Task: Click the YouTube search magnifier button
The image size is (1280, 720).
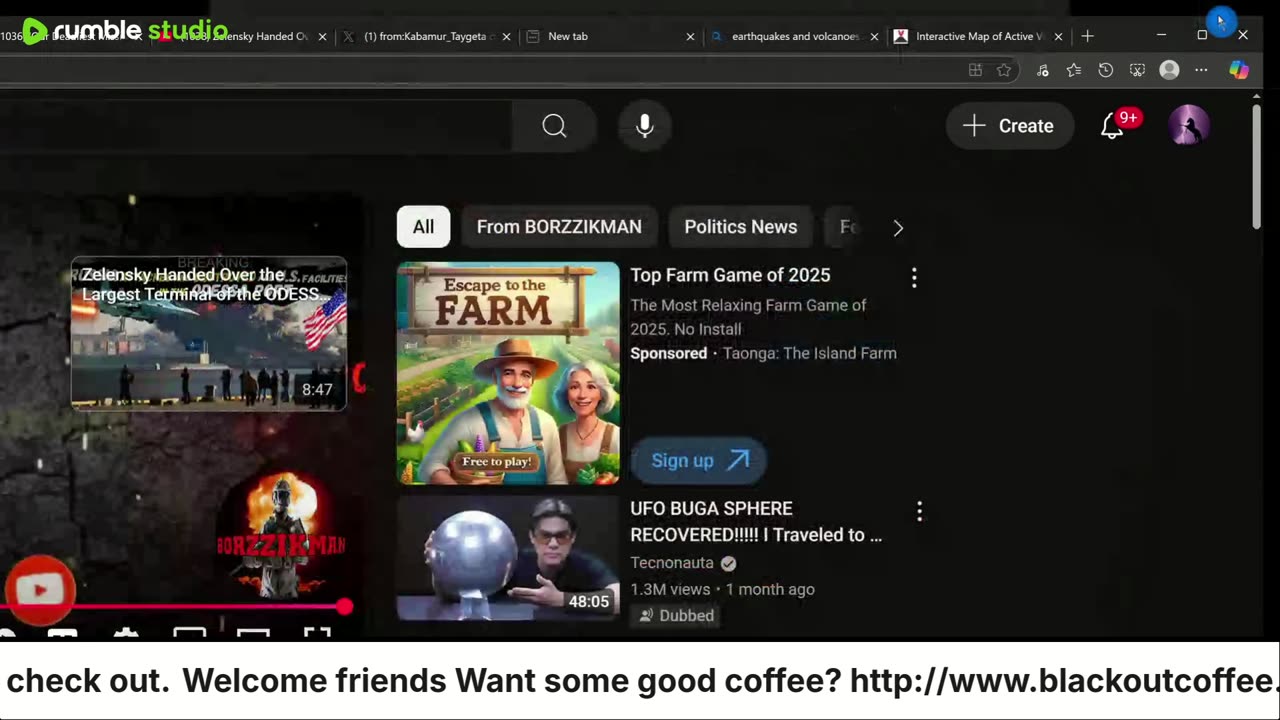Action: (x=555, y=126)
